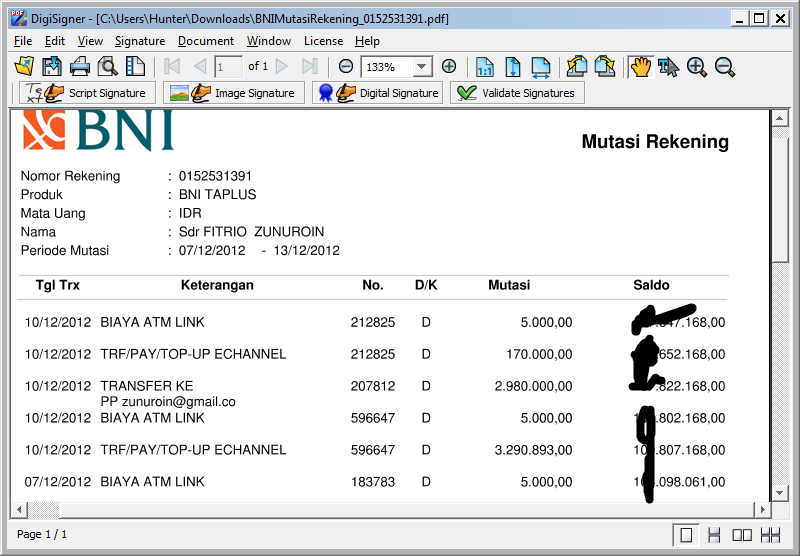Viewport: 800px width, 556px height.
Task: Click the amount 3.290.893,00
Action: click(x=533, y=450)
